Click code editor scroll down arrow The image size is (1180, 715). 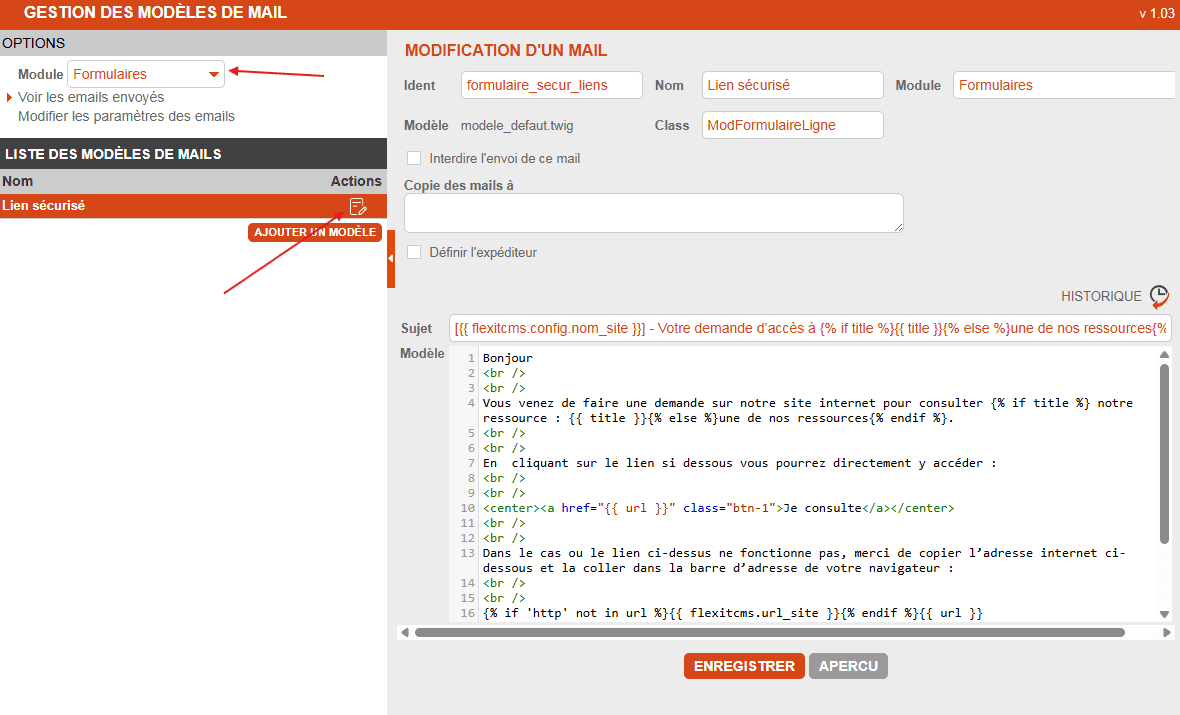click(x=1164, y=613)
